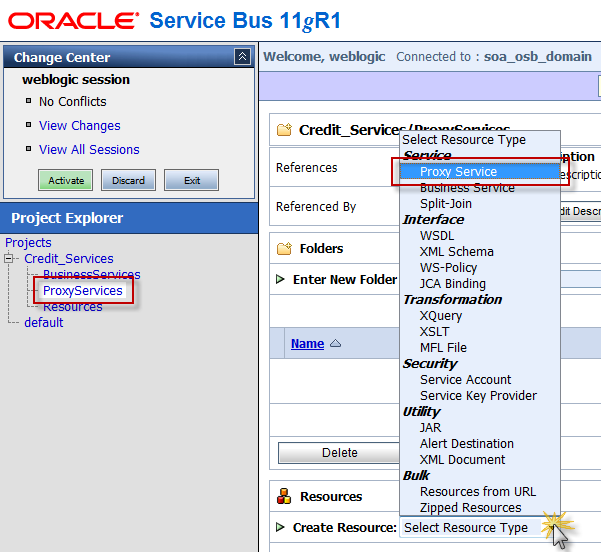Choose Split-Join resource type
The height and width of the screenshot is (552, 601).
pos(446,204)
